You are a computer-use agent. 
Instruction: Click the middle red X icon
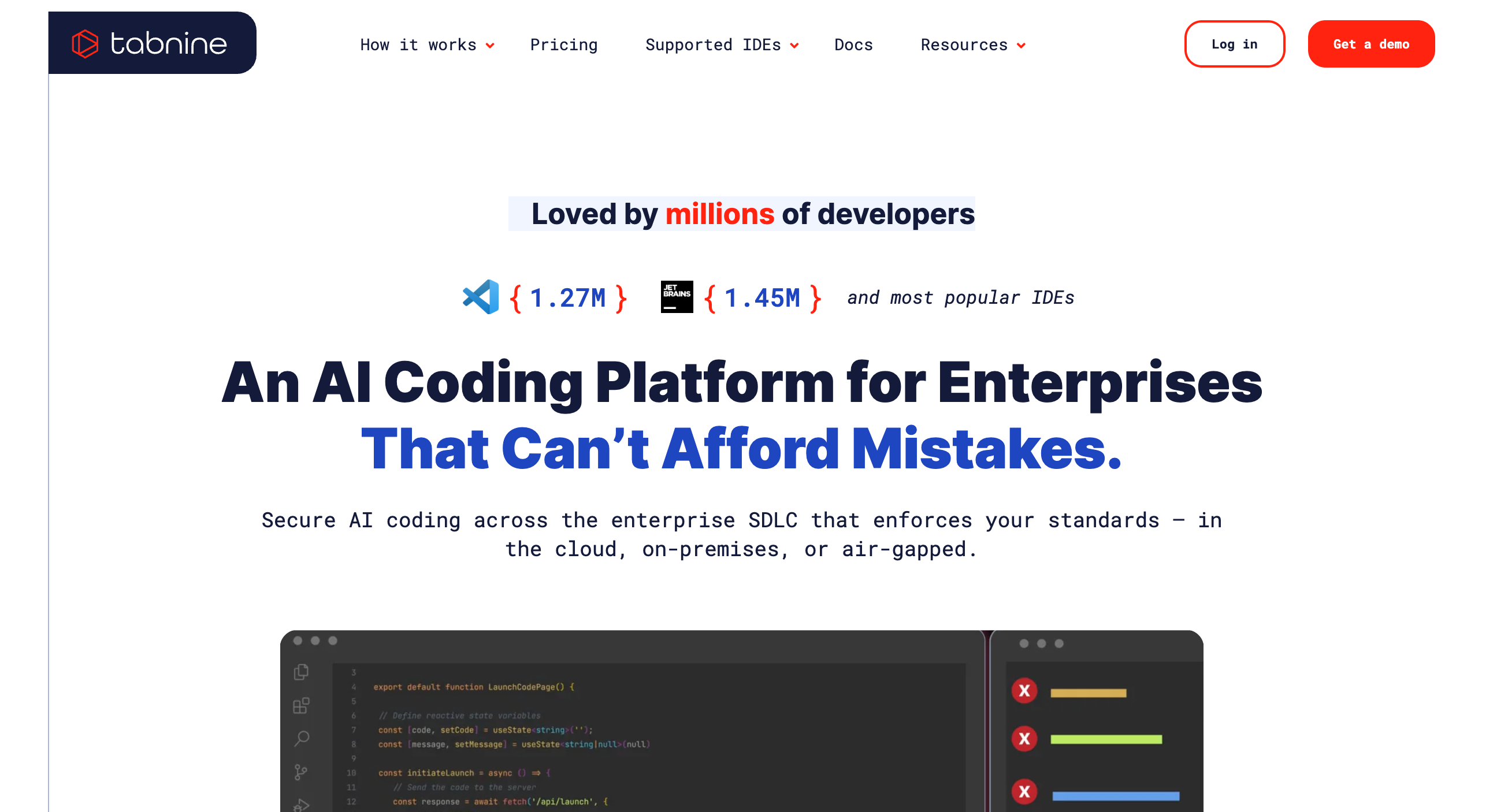(x=1024, y=739)
